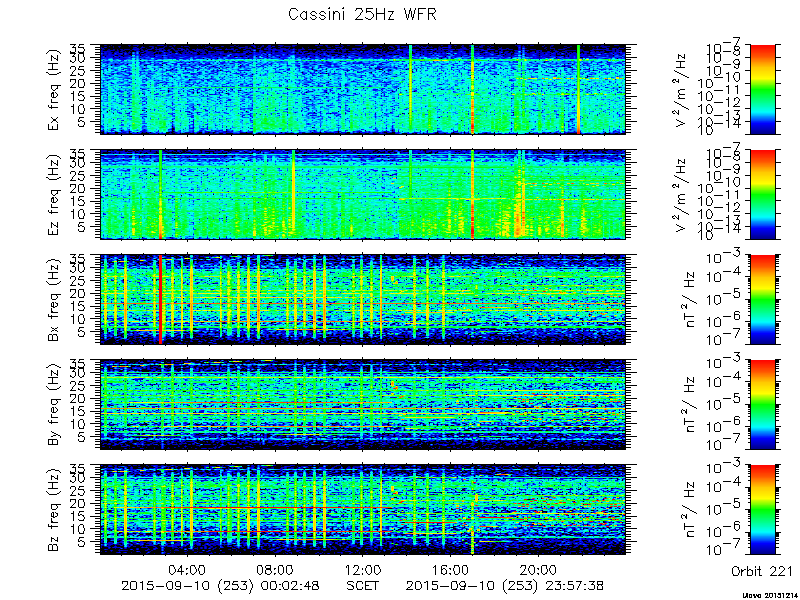Select the Ex freq (Hz) axis label

click(x=55, y=89)
